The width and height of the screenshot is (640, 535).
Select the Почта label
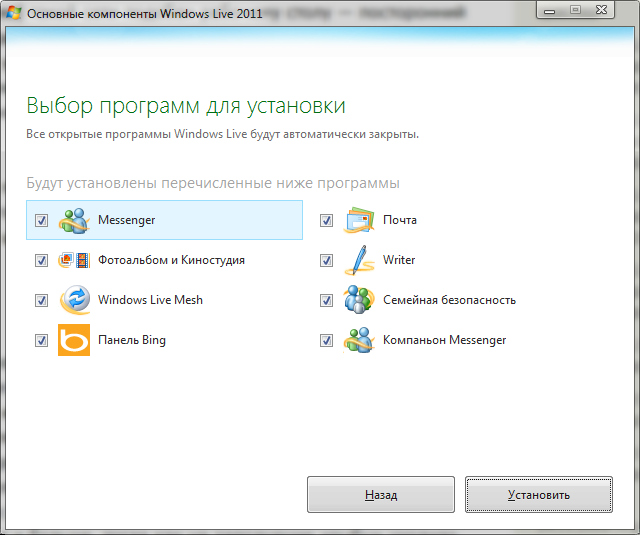(x=400, y=220)
